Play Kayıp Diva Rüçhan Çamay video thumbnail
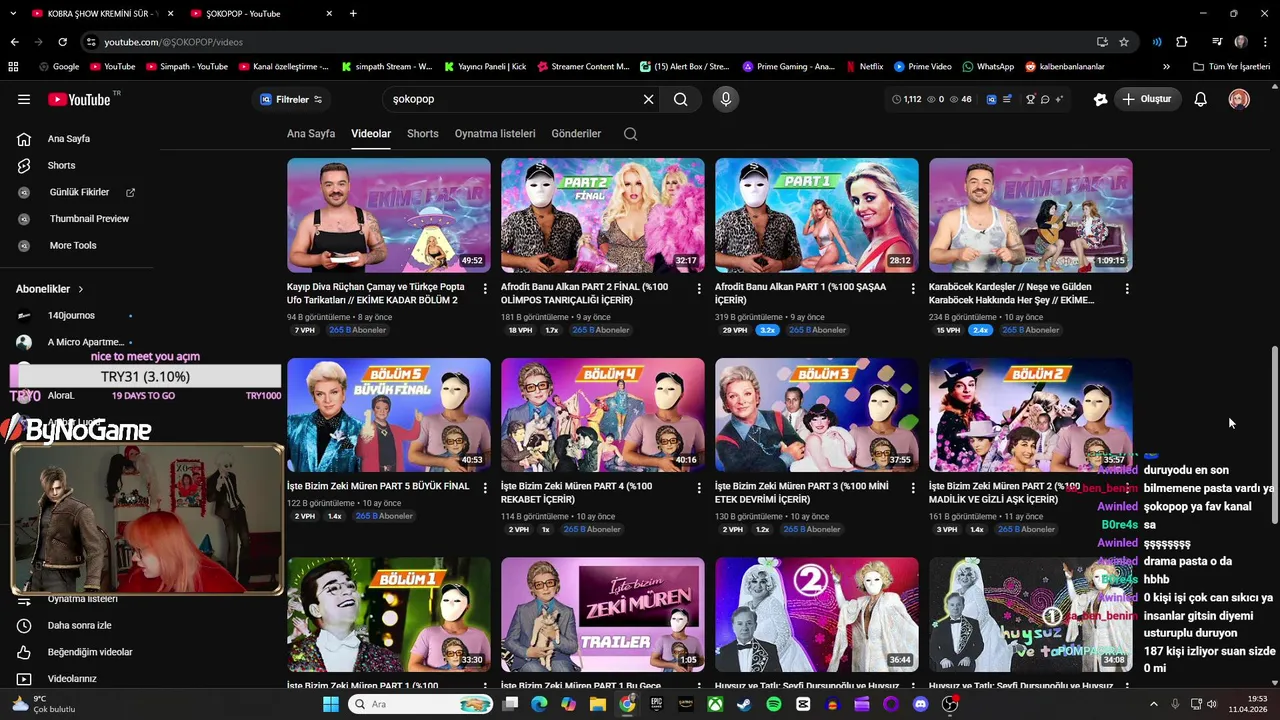The image size is (1280, 720). click(x=389, y=215)
